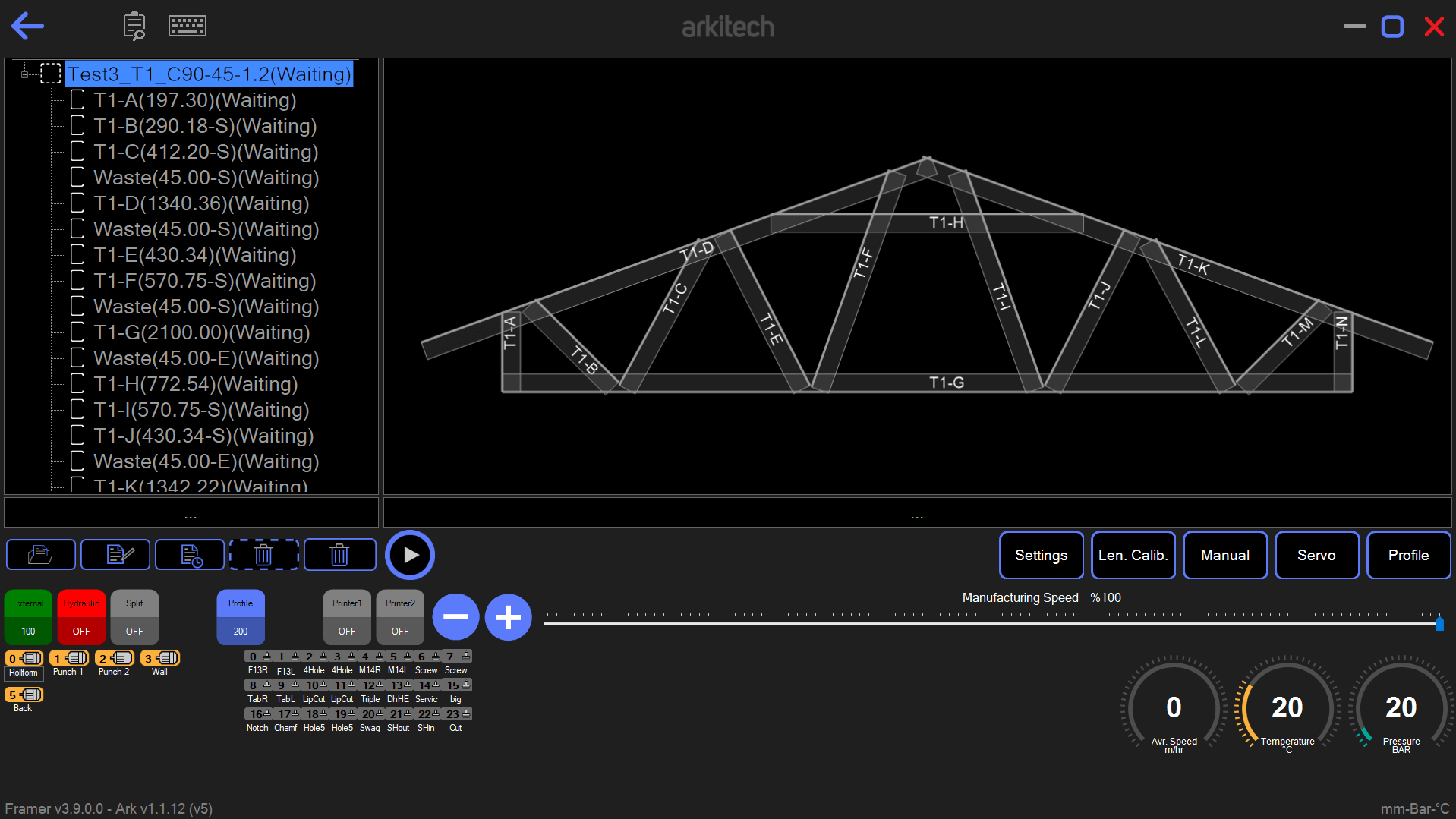Select the T1-G(2100.00) tree item
Image resolution: width=1456 pixels, height=819 pixels.
click(x=201, y=332)
